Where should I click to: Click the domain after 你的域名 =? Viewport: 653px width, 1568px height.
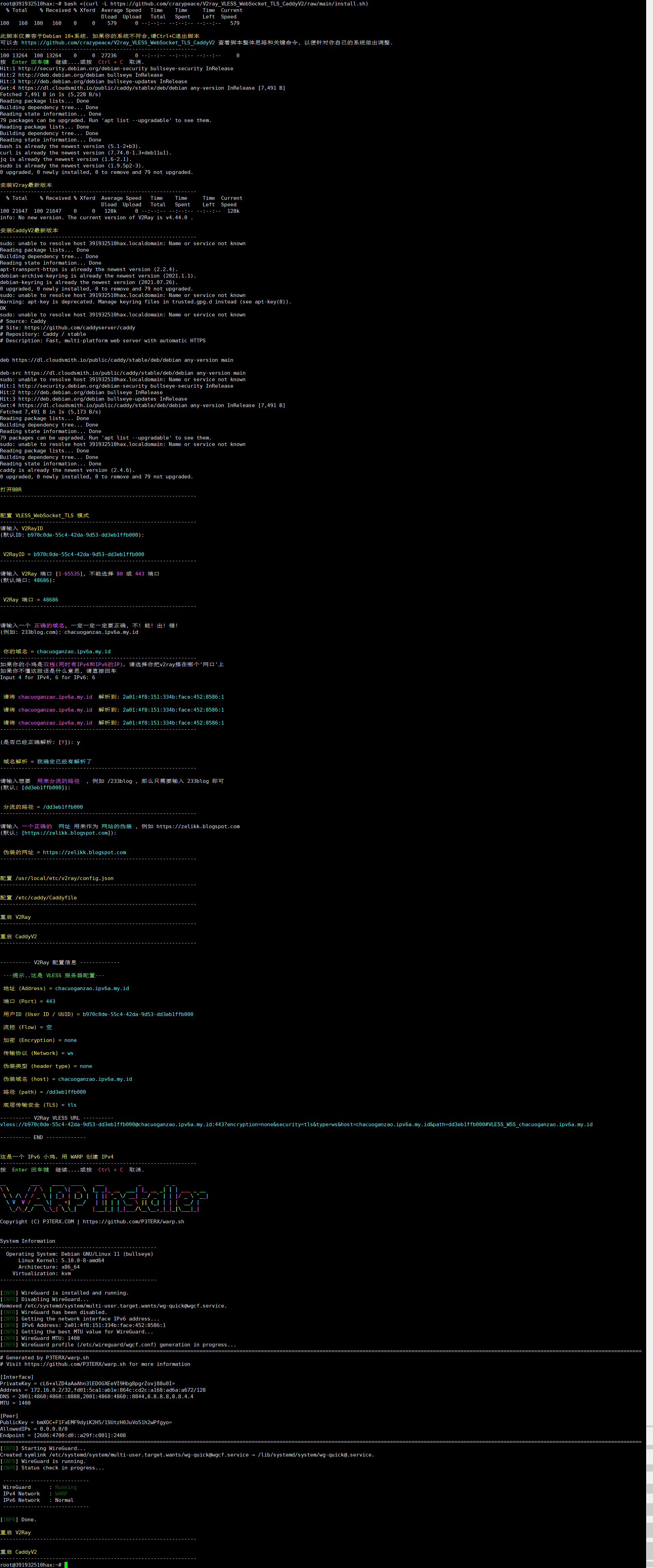pos(73,651)
